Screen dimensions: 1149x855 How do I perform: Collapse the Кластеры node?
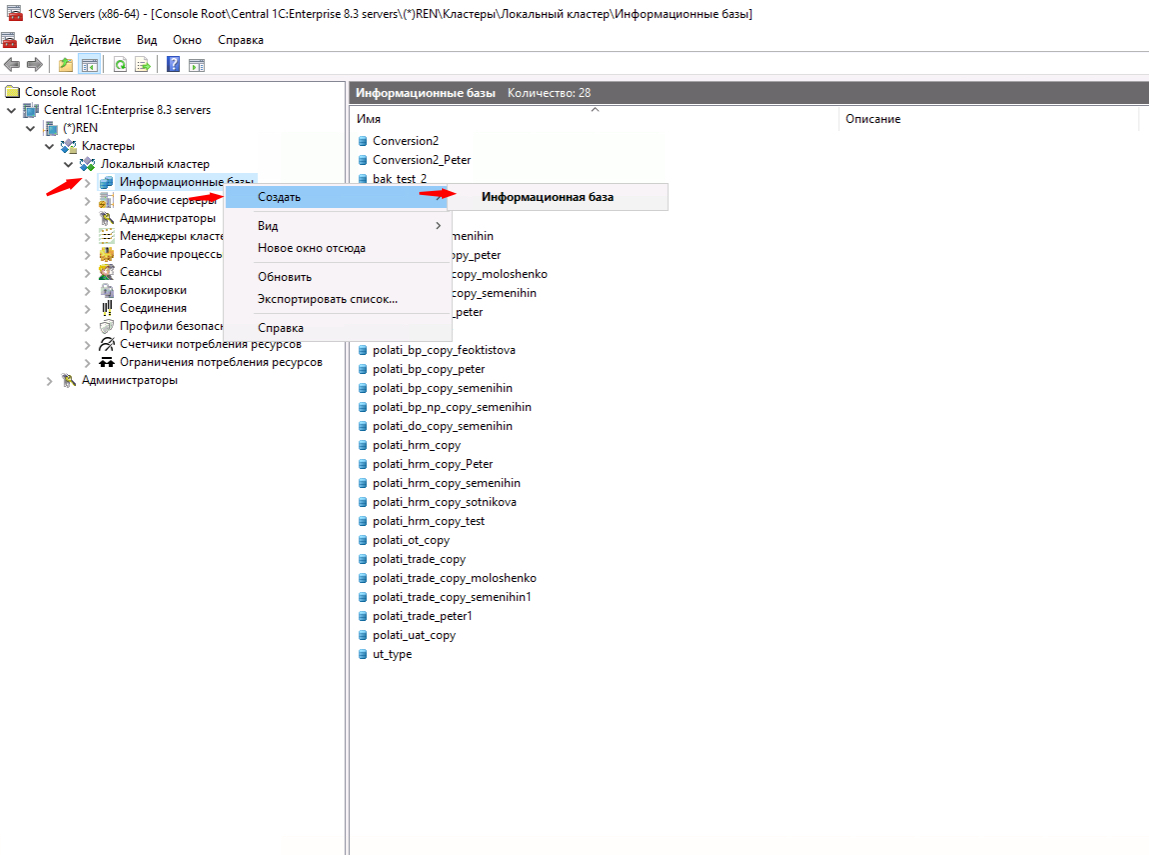(49, 146)
